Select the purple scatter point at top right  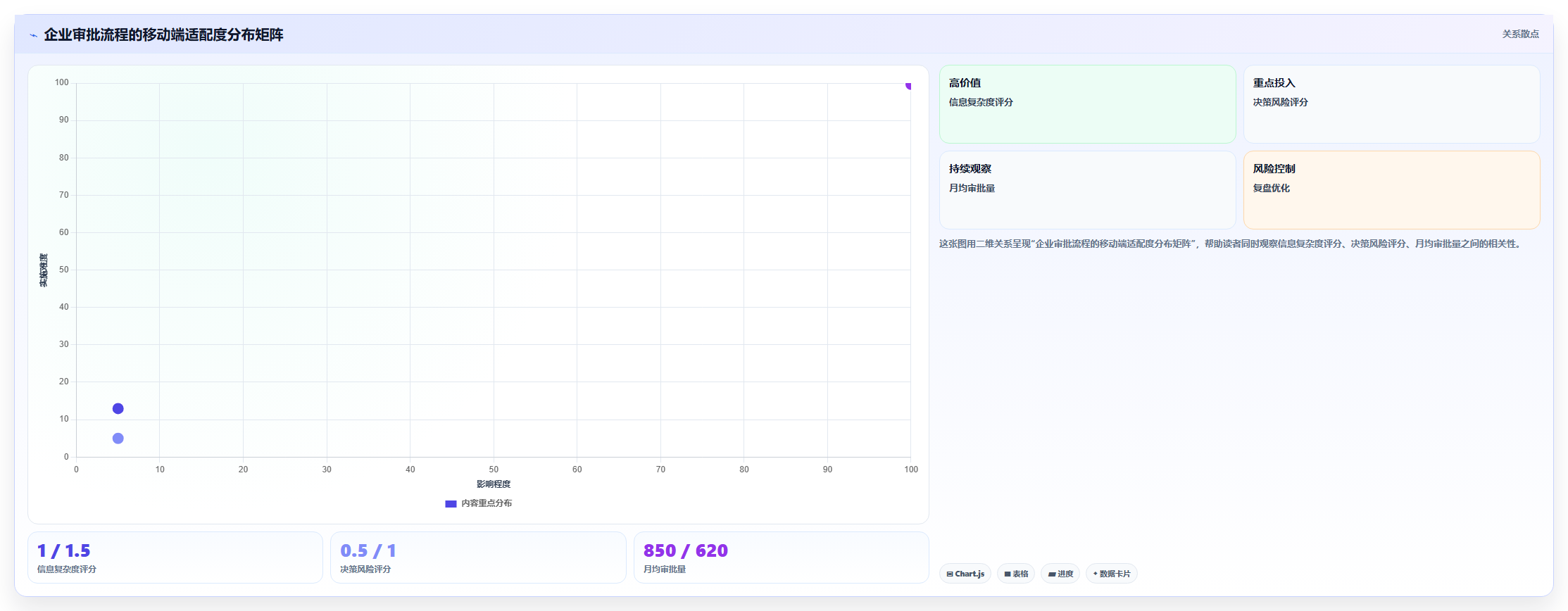coord(909,85)
